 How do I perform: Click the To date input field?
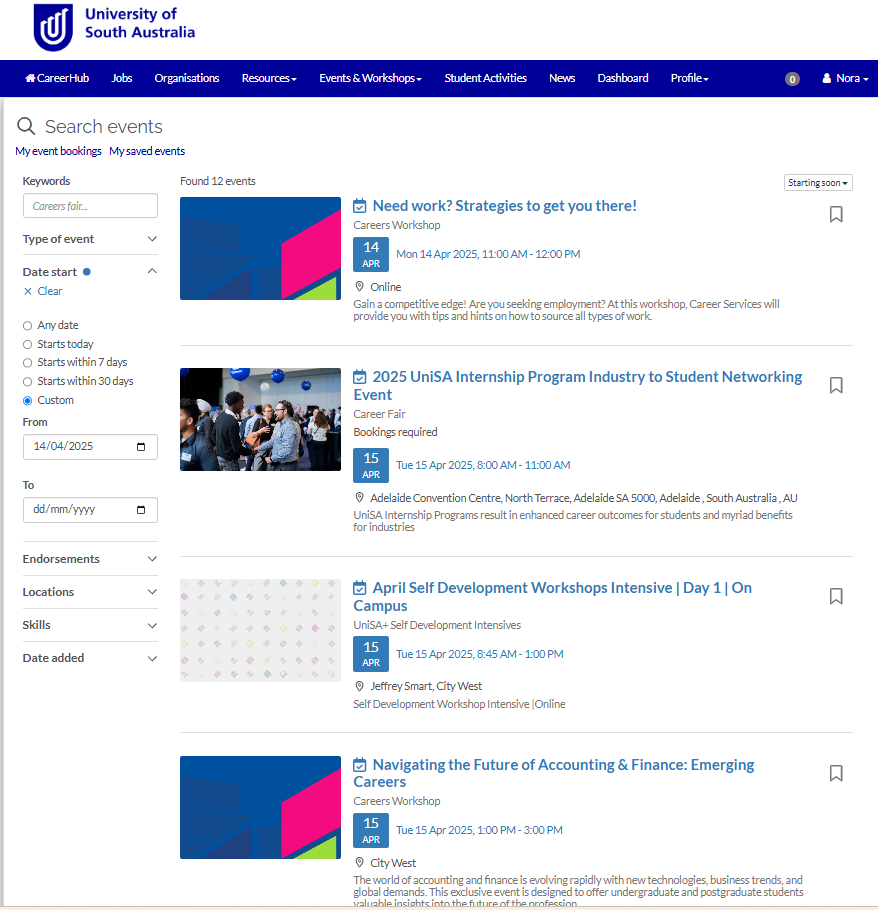(90, 510)
